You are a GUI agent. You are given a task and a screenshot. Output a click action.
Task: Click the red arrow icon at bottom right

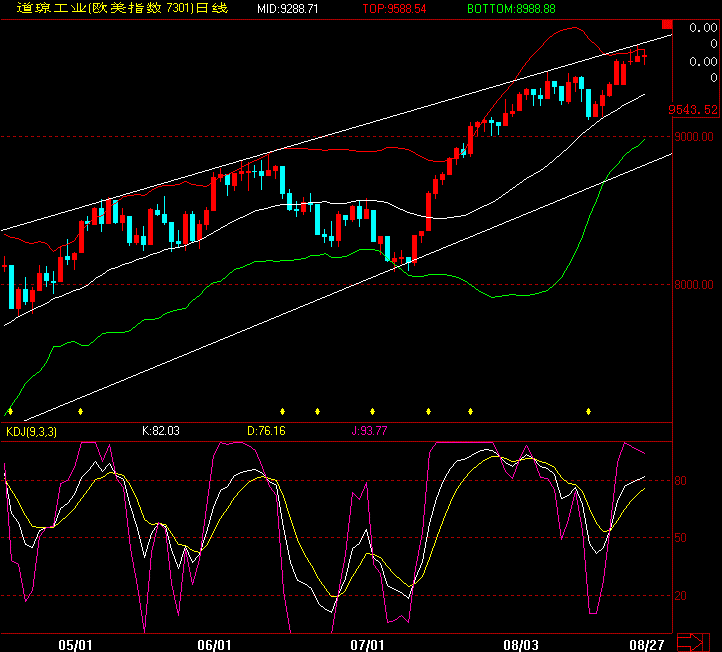coord(693,642)
